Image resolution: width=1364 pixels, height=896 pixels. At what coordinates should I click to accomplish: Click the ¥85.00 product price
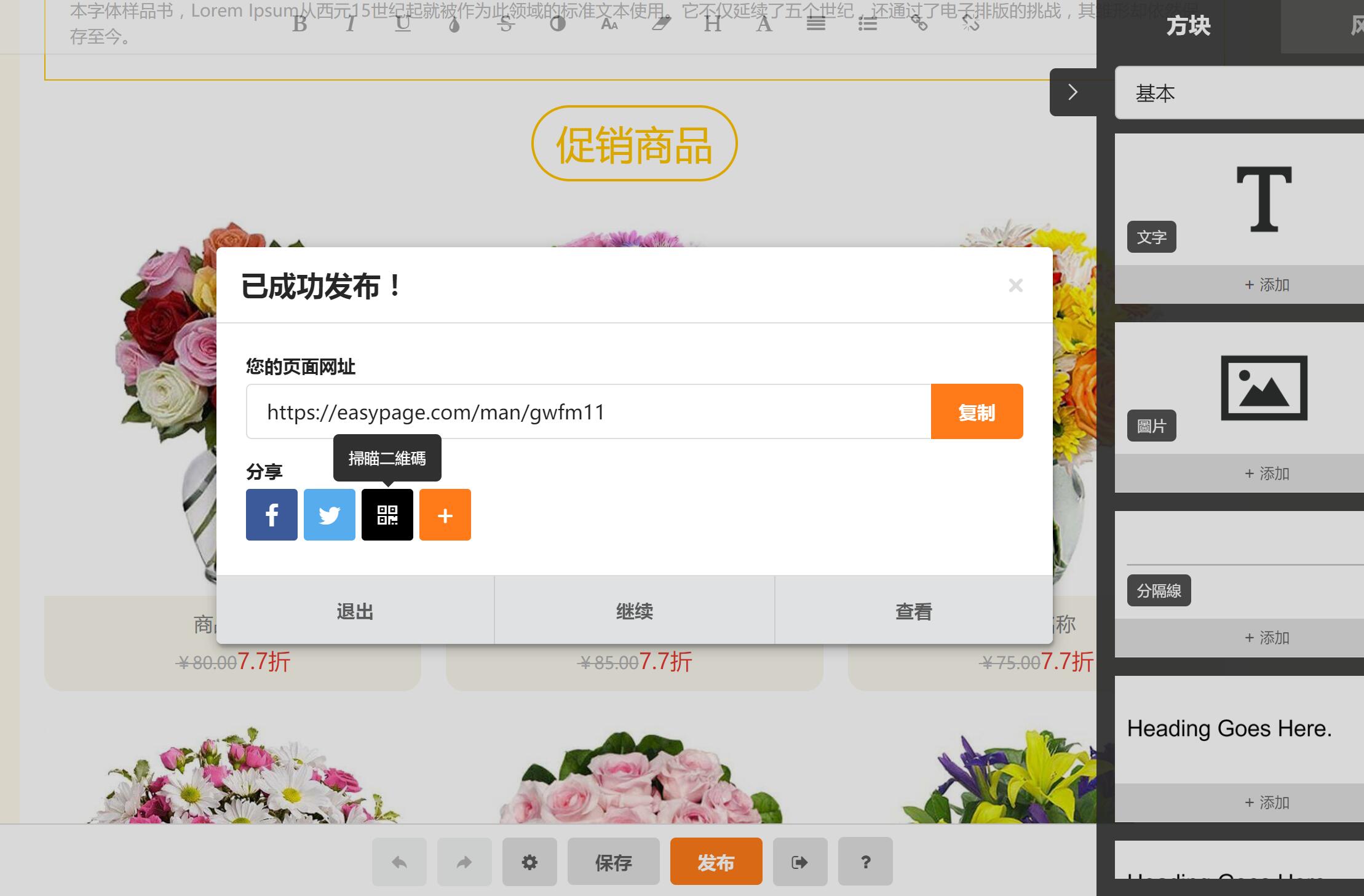coord(609,662)
